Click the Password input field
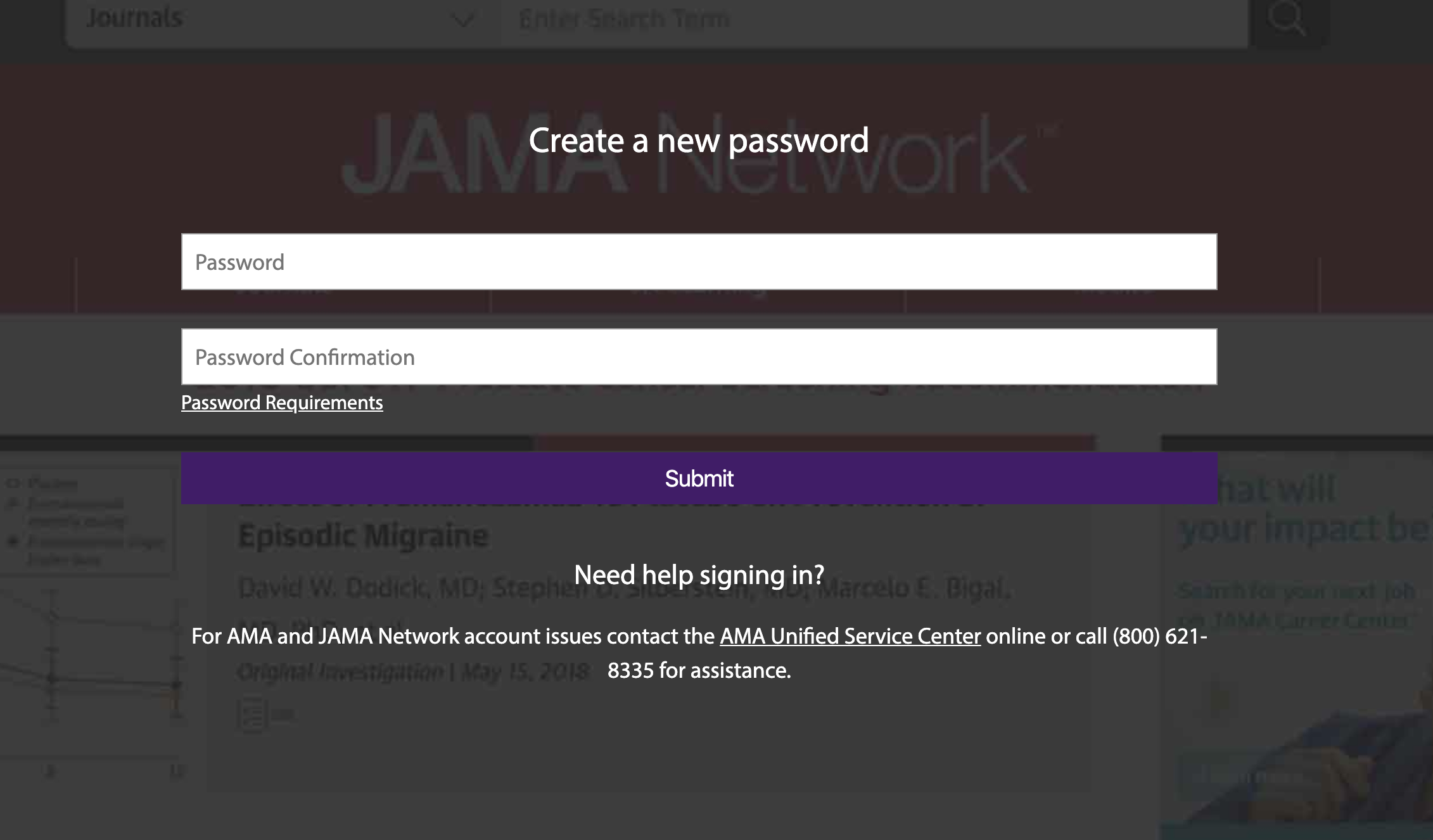 point(699,262)
